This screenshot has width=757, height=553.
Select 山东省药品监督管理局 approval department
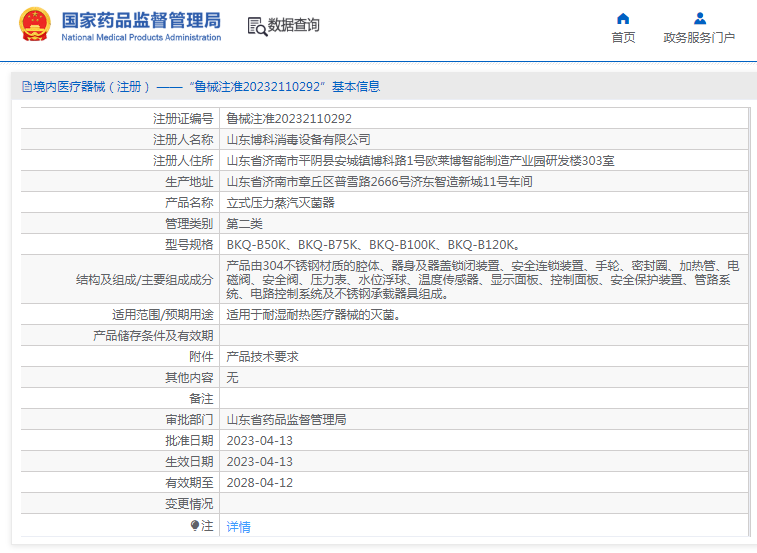point(286,420)
